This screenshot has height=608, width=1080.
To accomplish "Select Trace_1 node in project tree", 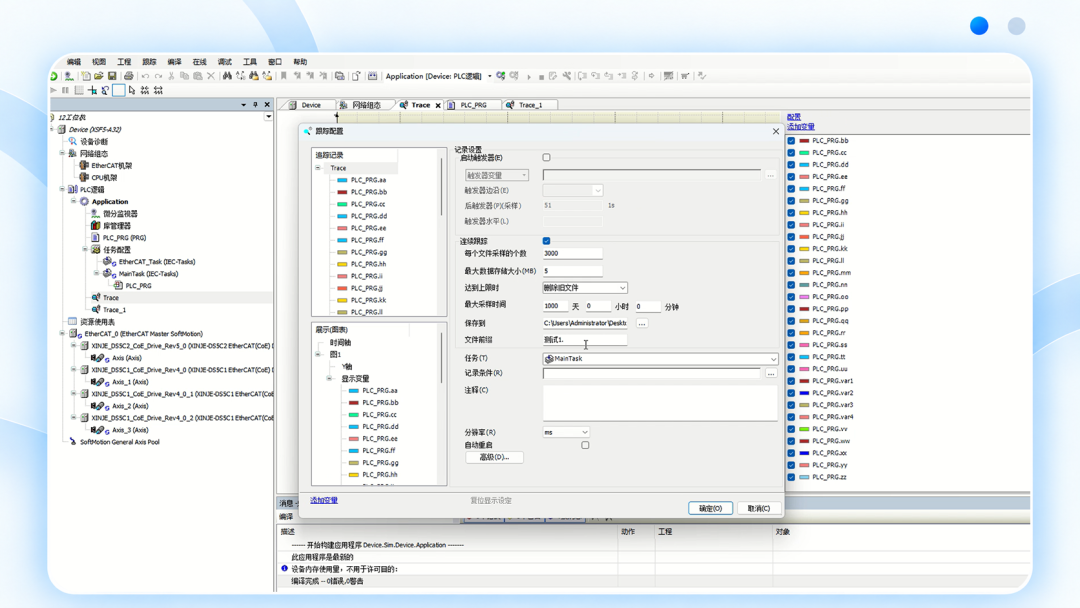I will point(114,310).
